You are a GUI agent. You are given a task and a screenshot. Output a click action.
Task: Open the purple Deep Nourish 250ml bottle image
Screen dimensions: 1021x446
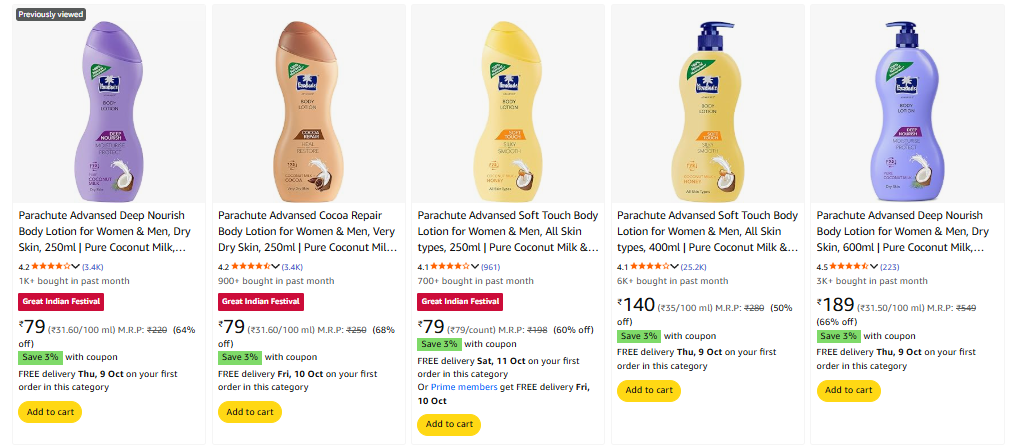click(108, 103)
